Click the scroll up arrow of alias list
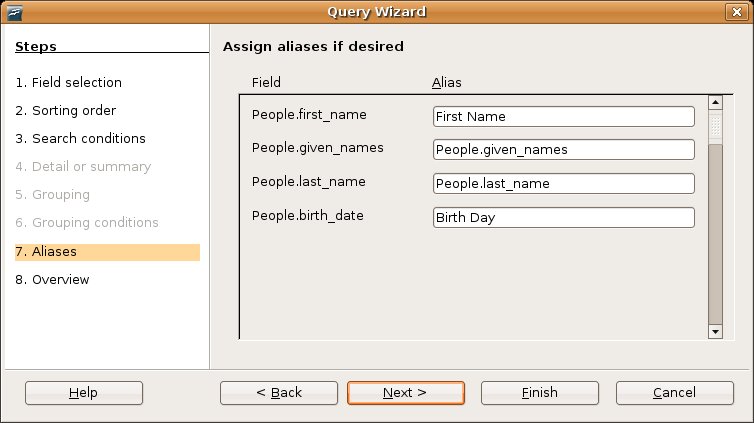 [715, 102]
